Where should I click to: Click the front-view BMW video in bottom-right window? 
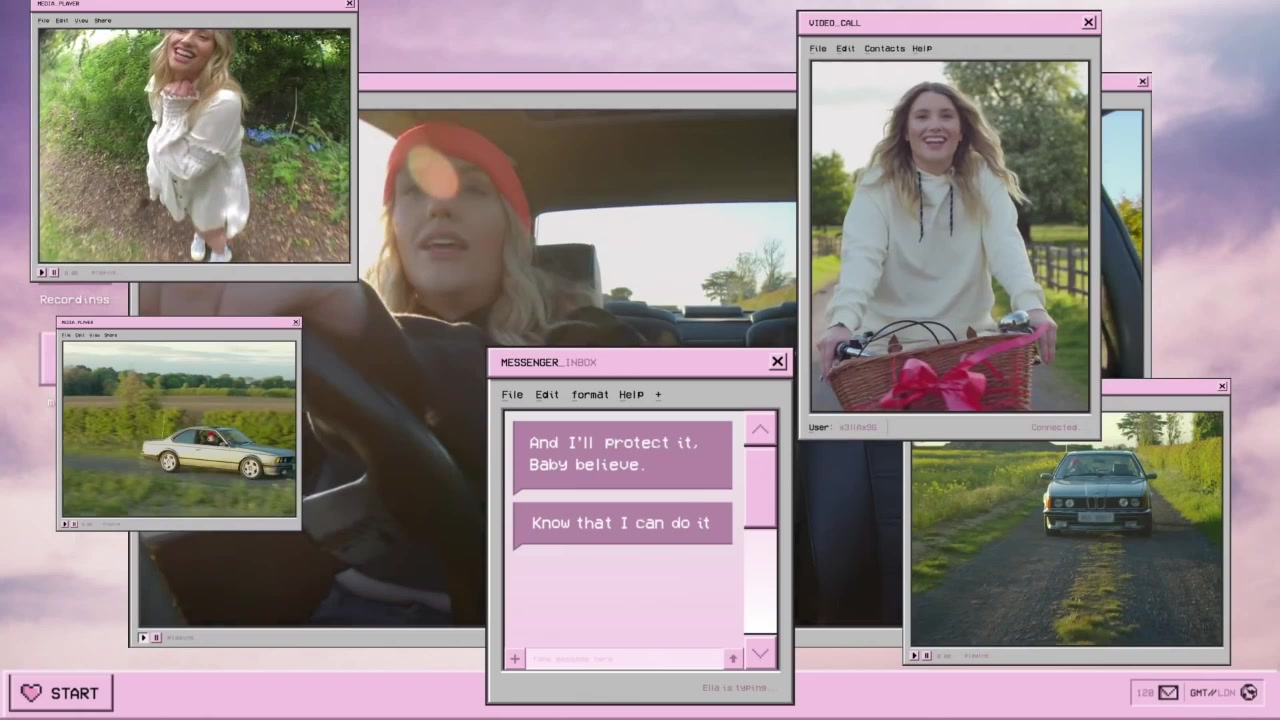pos(1066,529)
